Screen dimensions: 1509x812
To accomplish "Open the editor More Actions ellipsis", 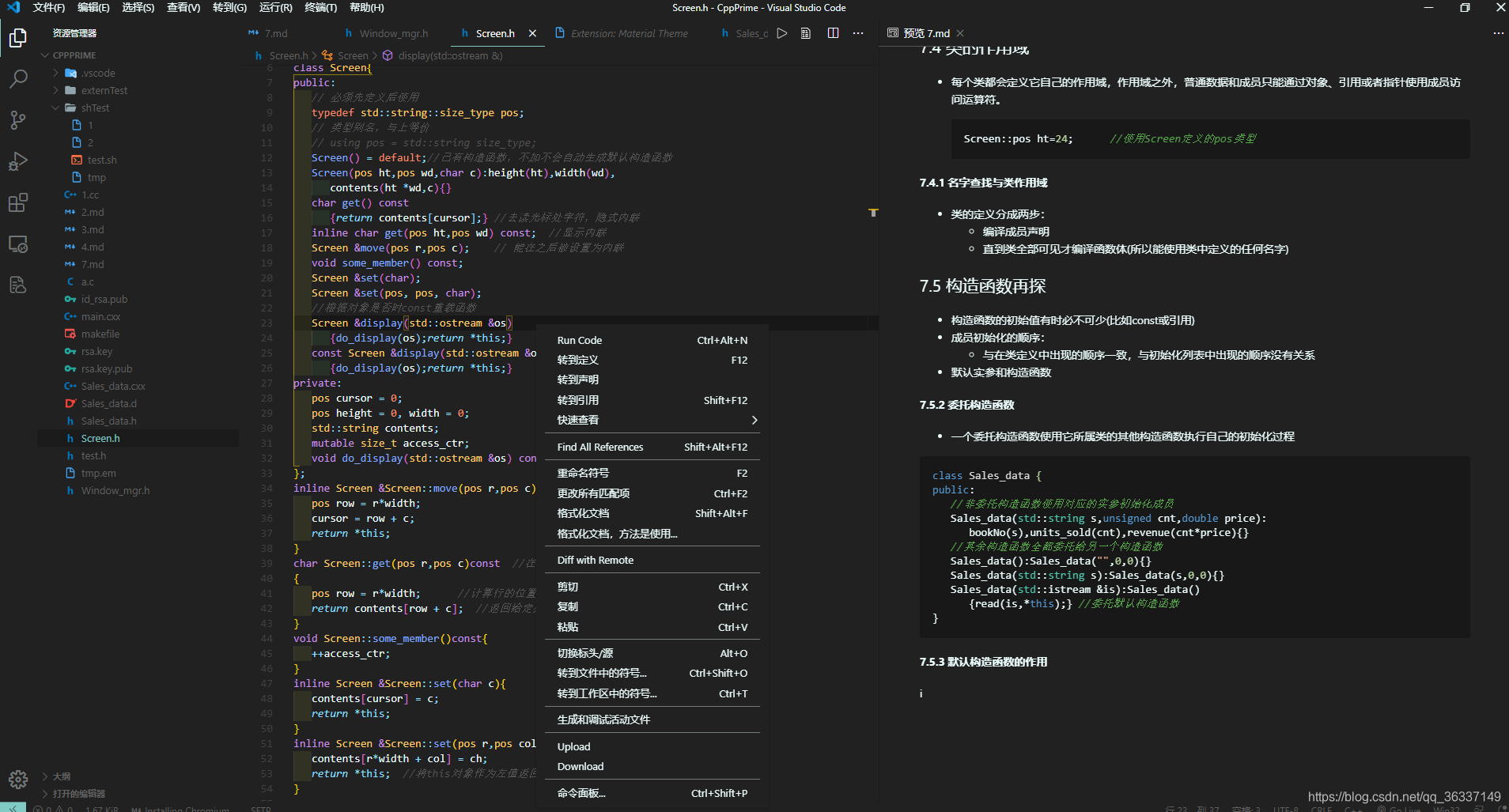I will coord(858,33).
